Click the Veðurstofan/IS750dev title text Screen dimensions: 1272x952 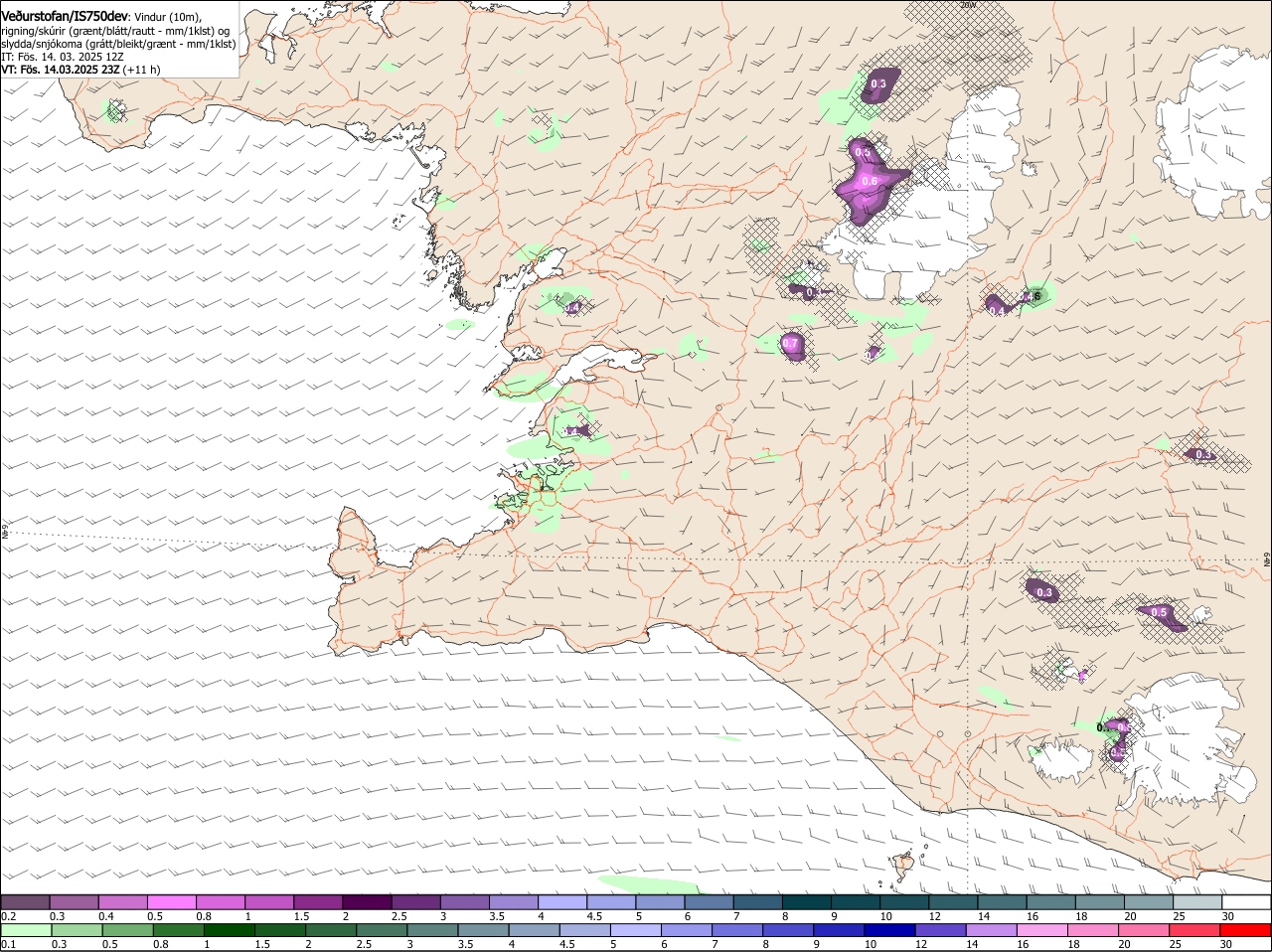click(x=64, y=16)
